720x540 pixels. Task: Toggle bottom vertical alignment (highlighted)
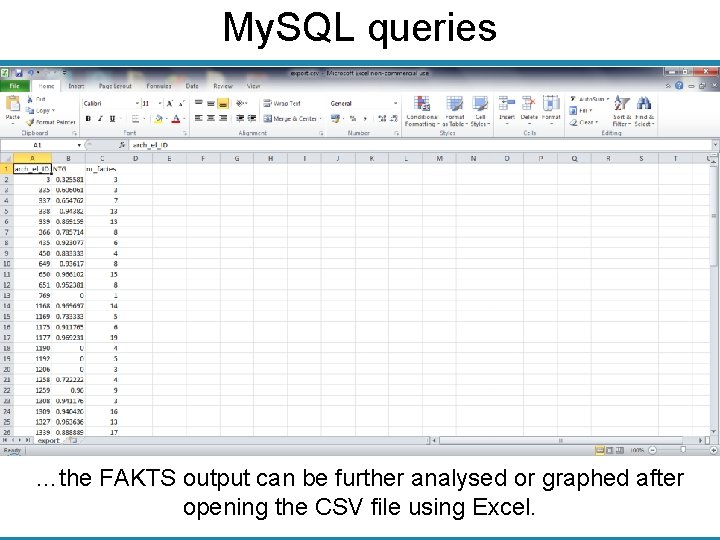223,104
